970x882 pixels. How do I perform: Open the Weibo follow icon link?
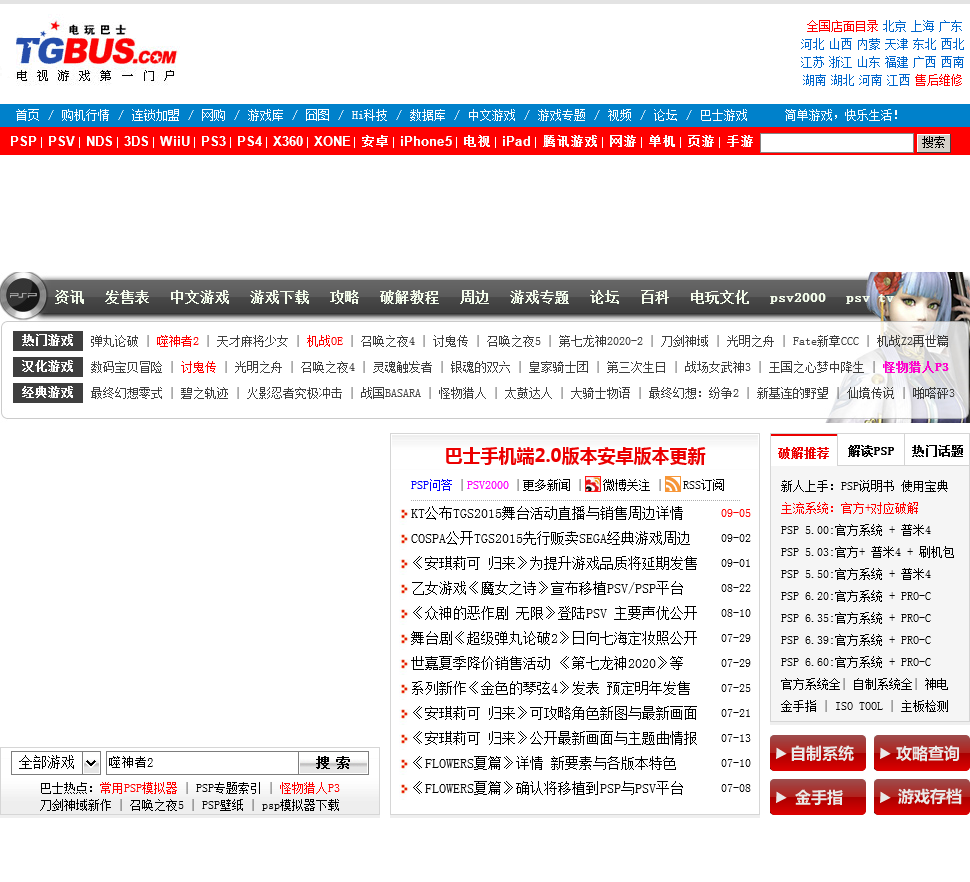coord(593,484)
